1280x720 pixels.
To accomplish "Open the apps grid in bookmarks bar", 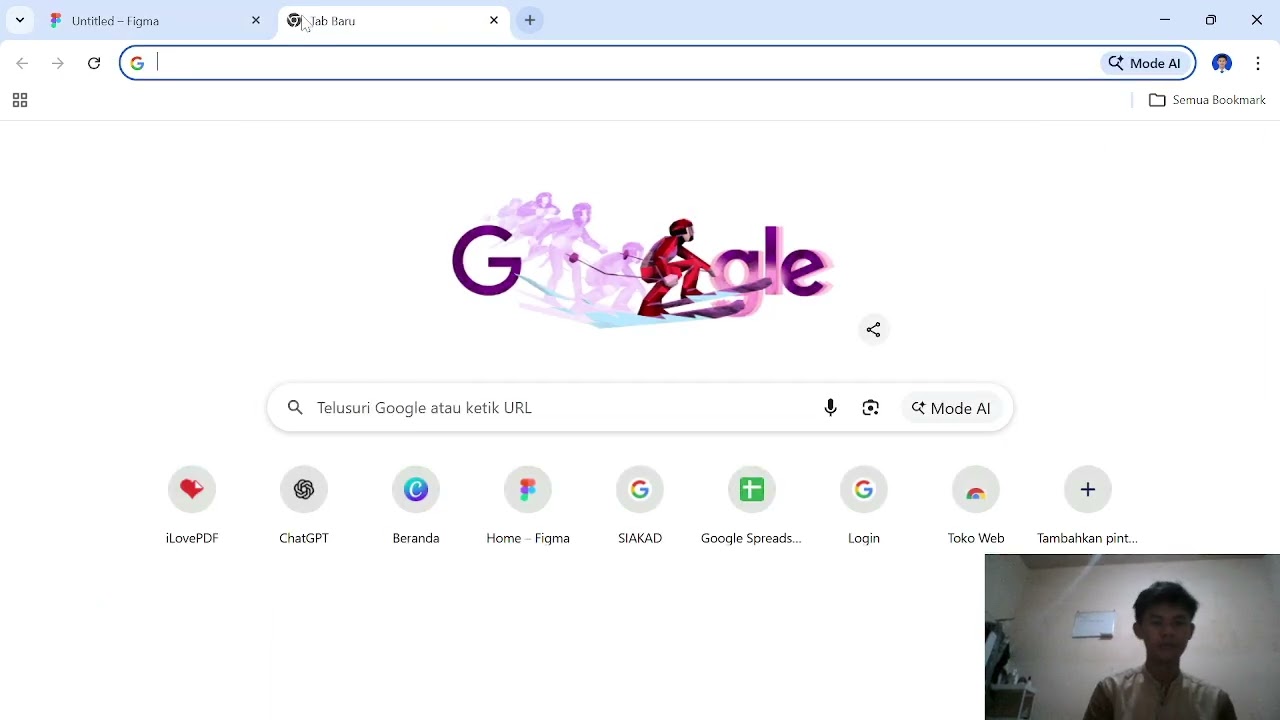I will (19, 100).
